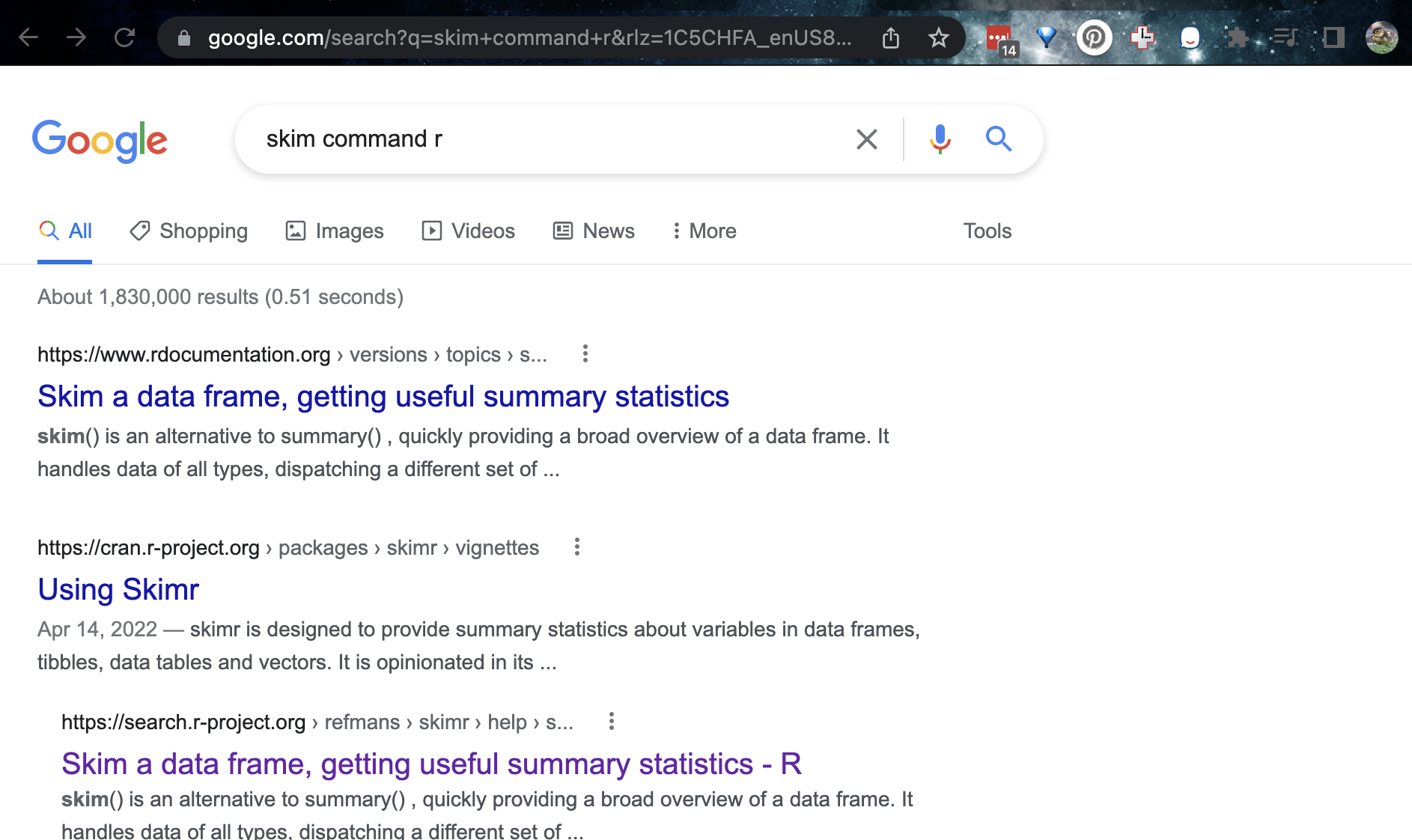Click the browser back arrow
The height and width of the screenshot is (840, 1412).
[28, 37]
